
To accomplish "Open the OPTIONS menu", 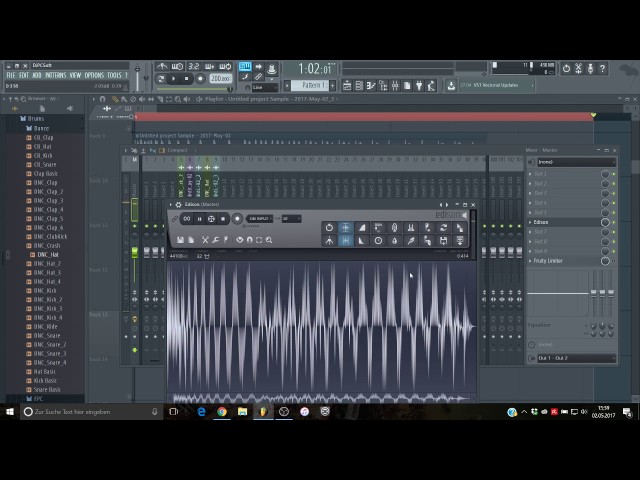I will [x=94, y=75].
